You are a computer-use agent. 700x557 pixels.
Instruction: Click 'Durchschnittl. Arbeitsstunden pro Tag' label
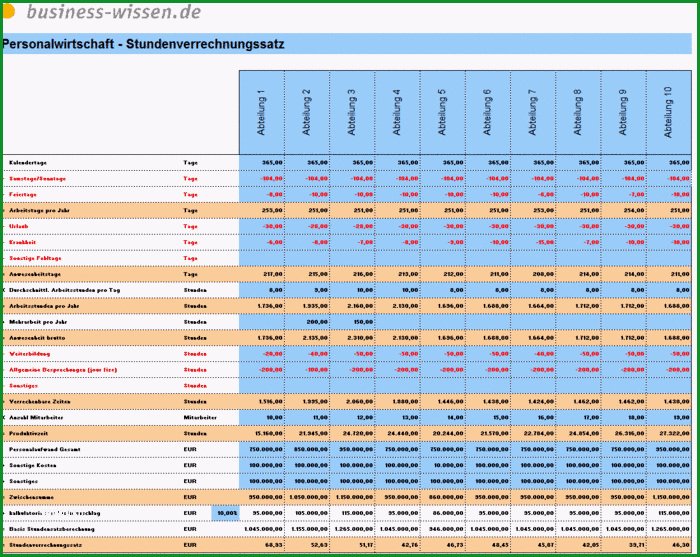tap(64, 290)
